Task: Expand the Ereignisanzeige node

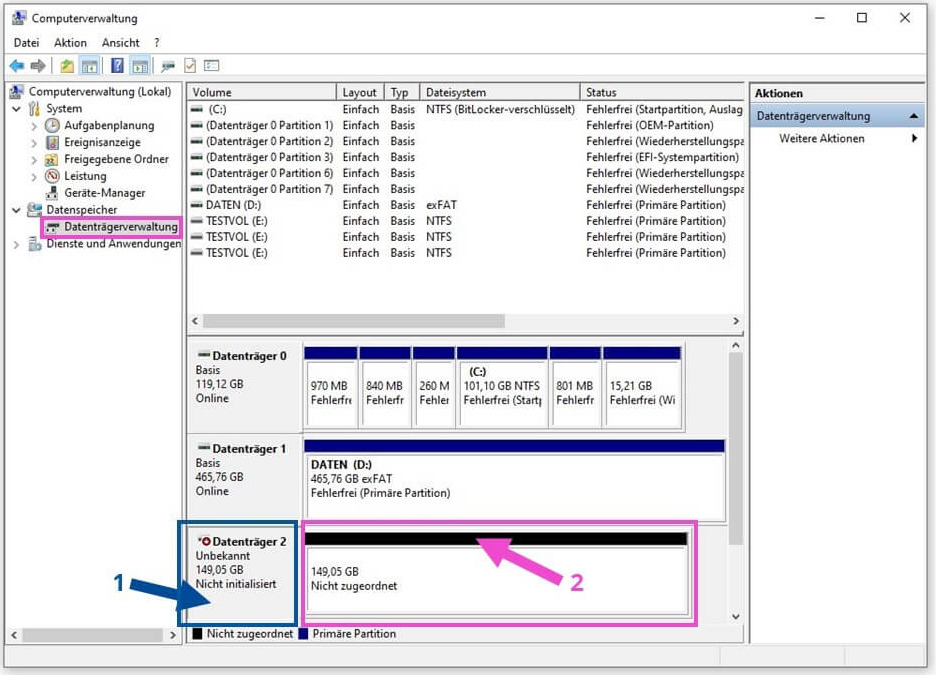Action: coord(34,143)
